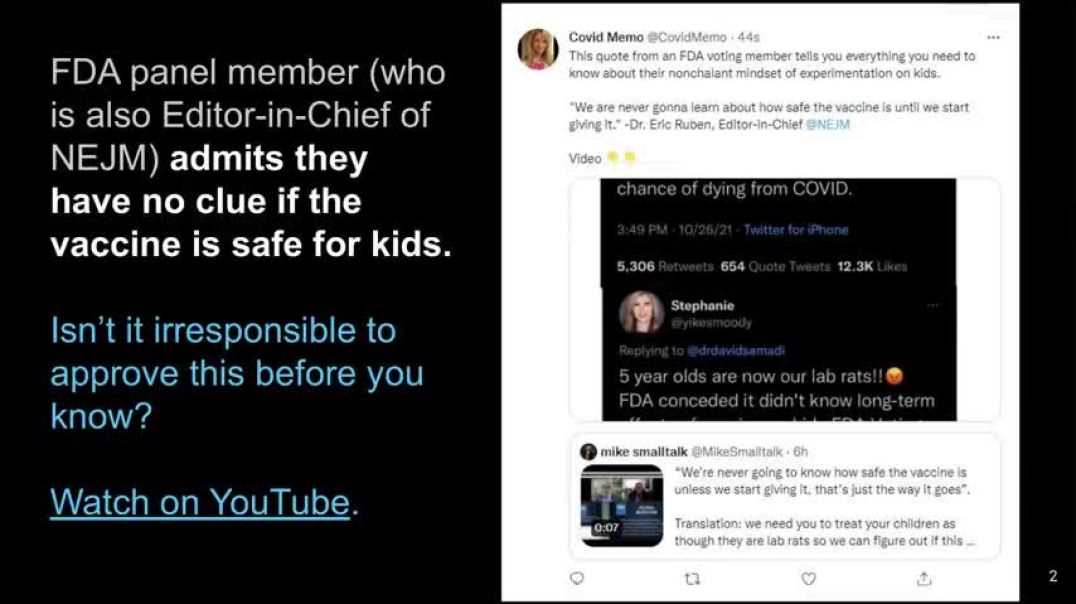The height and width of the screenshot is (604, 1076).
Task: Open embedded screenshot image in tweet
Action: click(778, 300)
